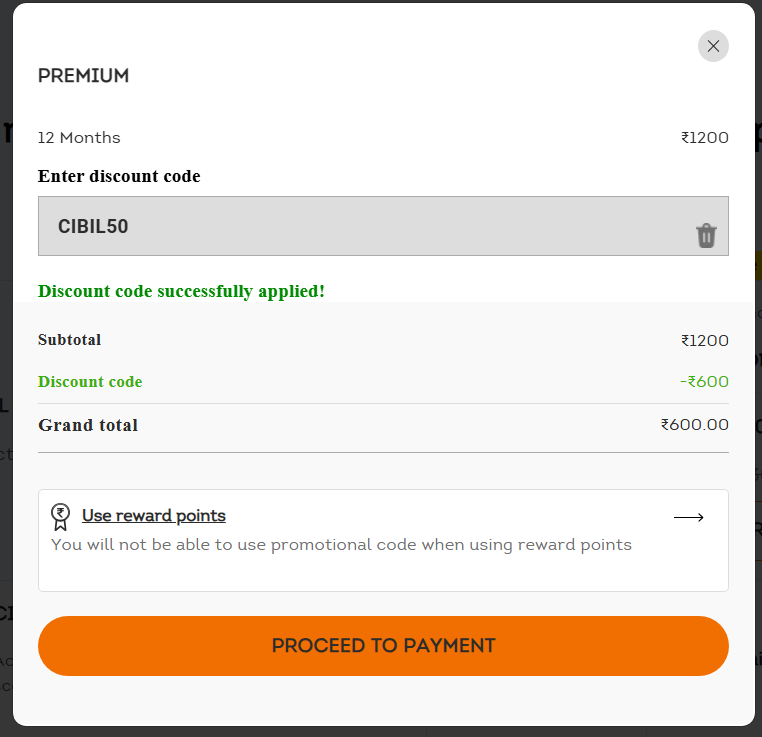
Task: Close the Premium checkout dialog
Action: coord(713,46)
